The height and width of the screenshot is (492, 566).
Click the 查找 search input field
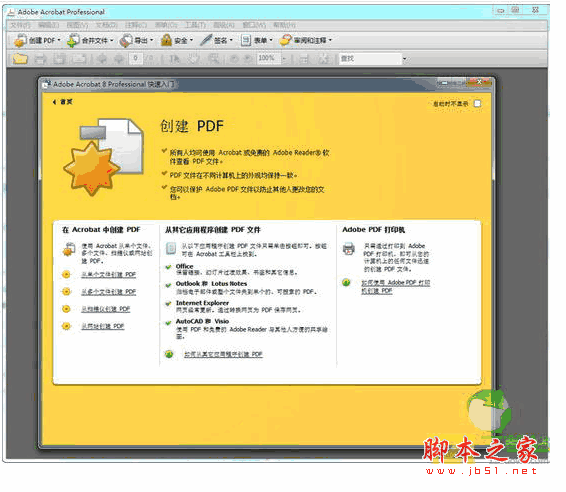coord(370,58)
